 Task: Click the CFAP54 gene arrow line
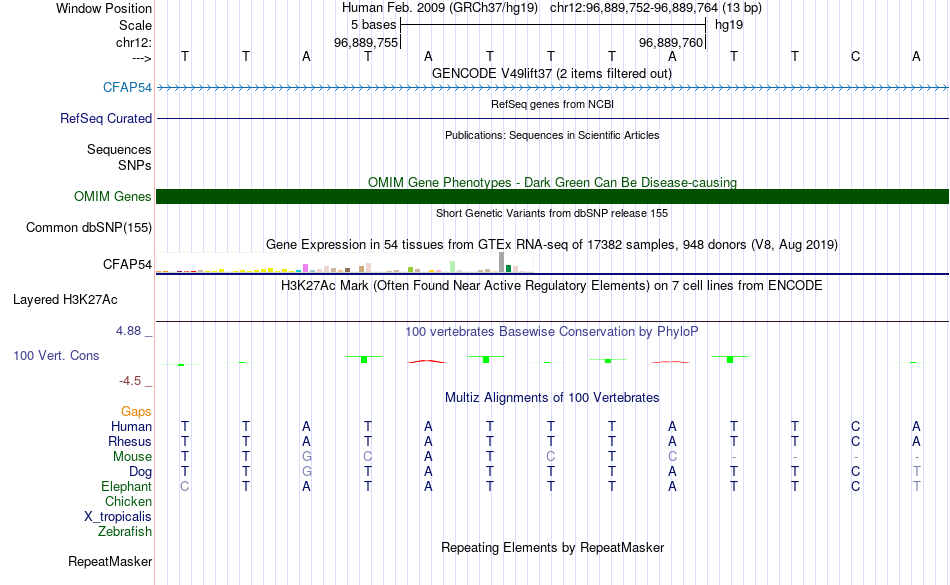(x=552, y=88)
